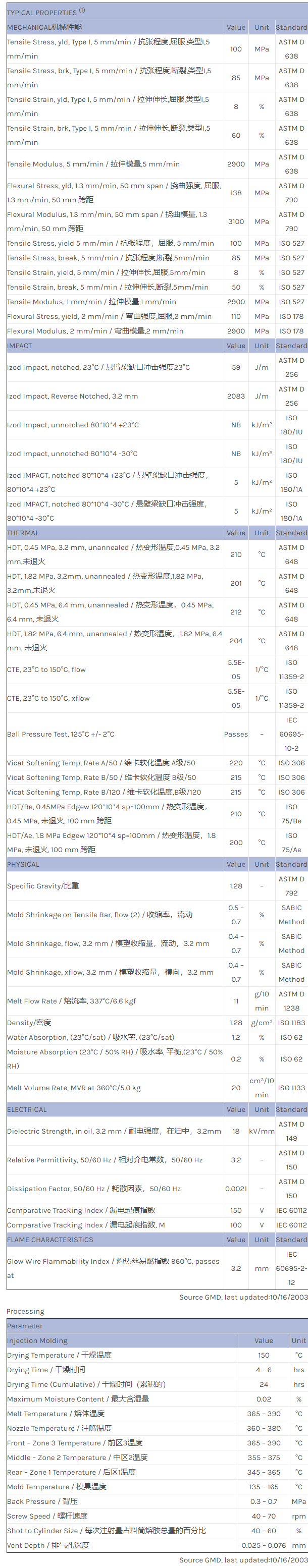Select the Specific Gravity row label
308x1568 pixels.
42,886
